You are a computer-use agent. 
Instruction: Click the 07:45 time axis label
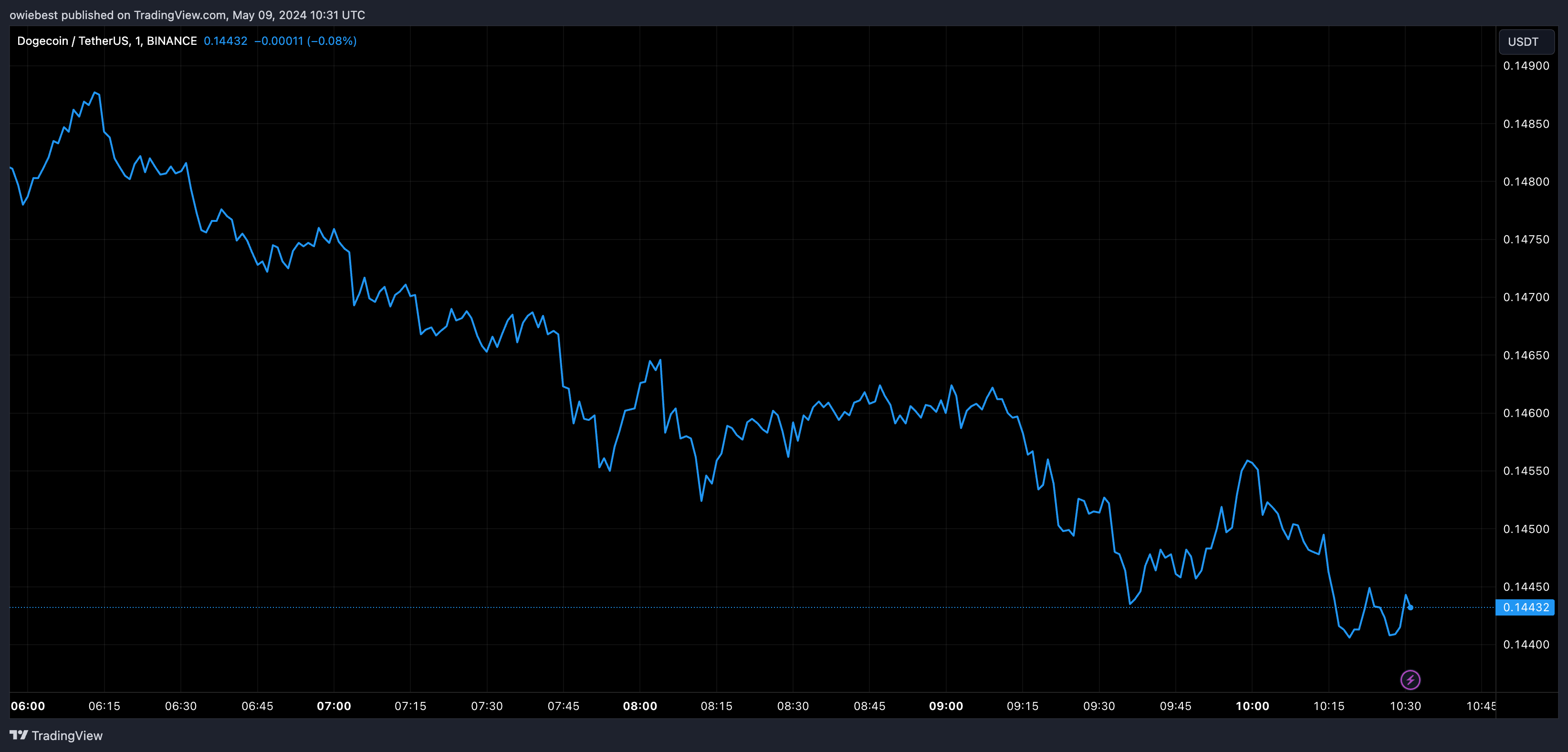click(563, 706)
